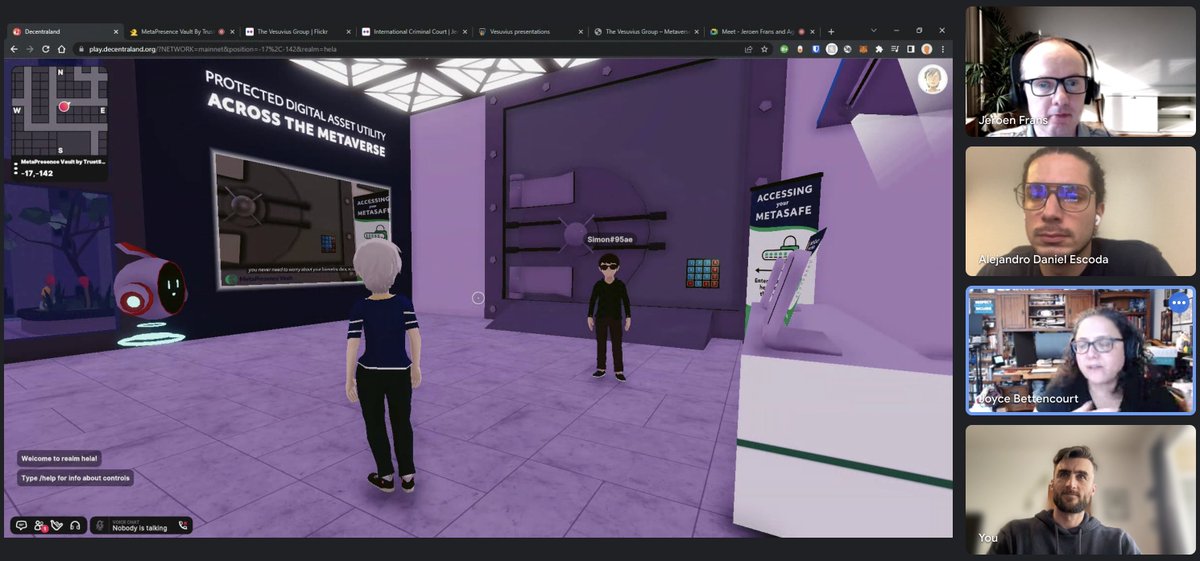The image size is (1200, 561).
Task: Open the extensions puzzle piece menu
Action: click(879, 49)
